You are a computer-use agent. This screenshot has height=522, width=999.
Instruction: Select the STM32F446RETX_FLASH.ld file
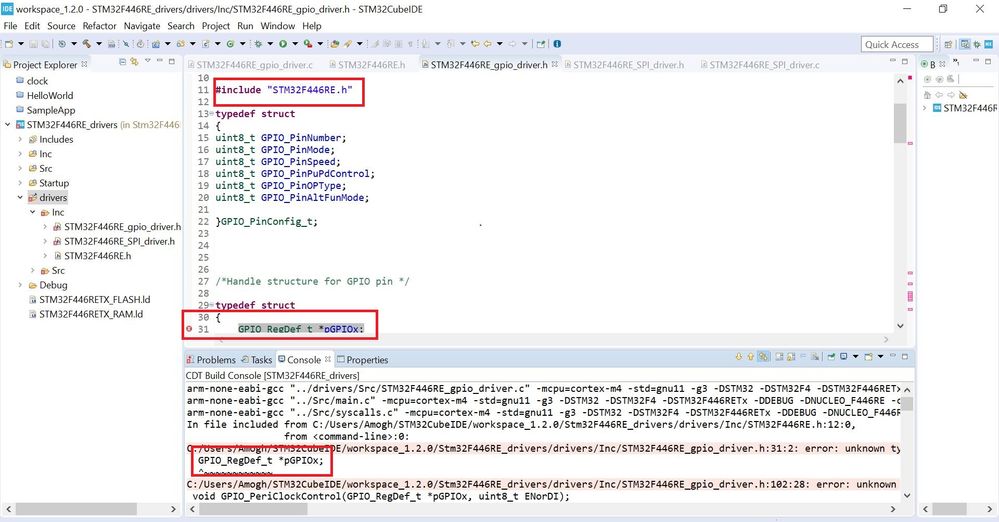[x=94, y=300]
